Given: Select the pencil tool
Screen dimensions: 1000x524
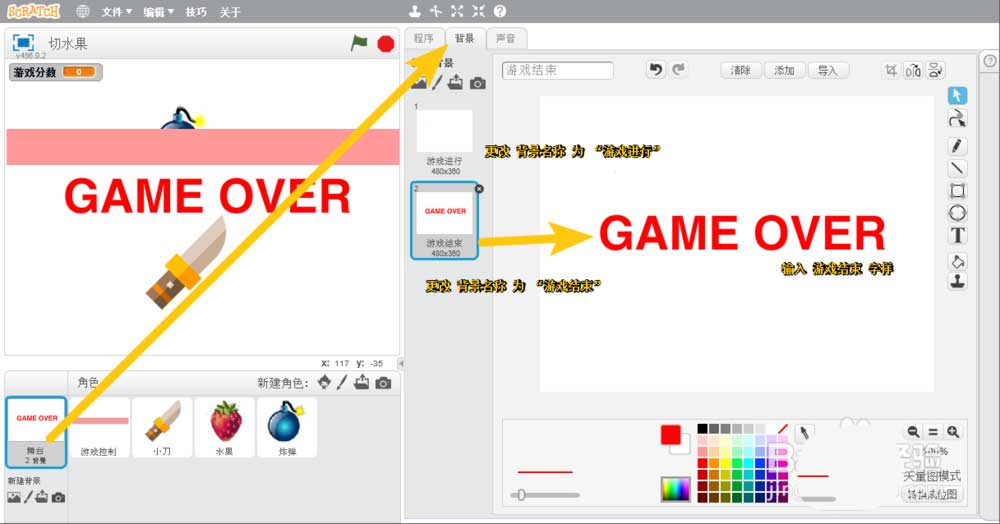Looking at the screenshot, I should click(x=957, y=146).
